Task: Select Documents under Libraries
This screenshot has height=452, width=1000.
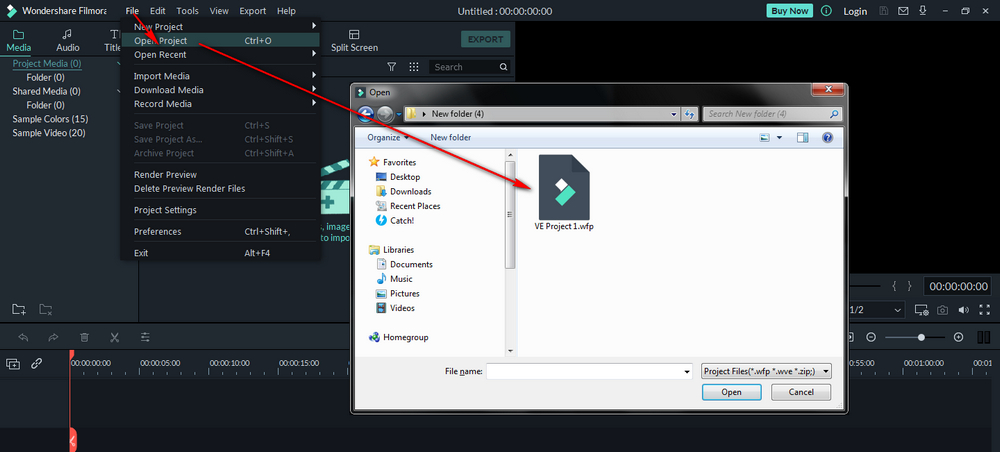Action: tap(404, 264)
